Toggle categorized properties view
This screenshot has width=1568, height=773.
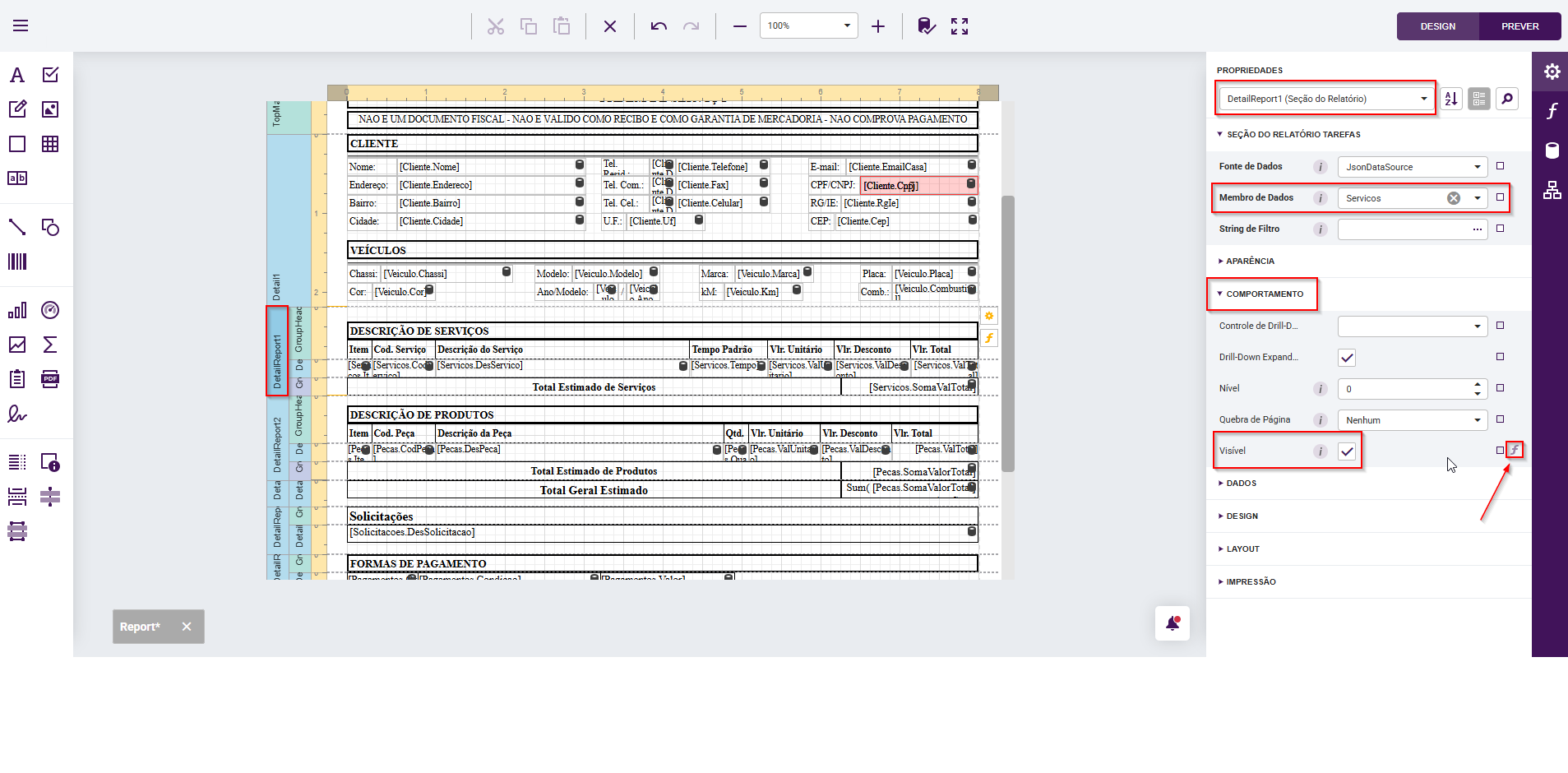1479,99
